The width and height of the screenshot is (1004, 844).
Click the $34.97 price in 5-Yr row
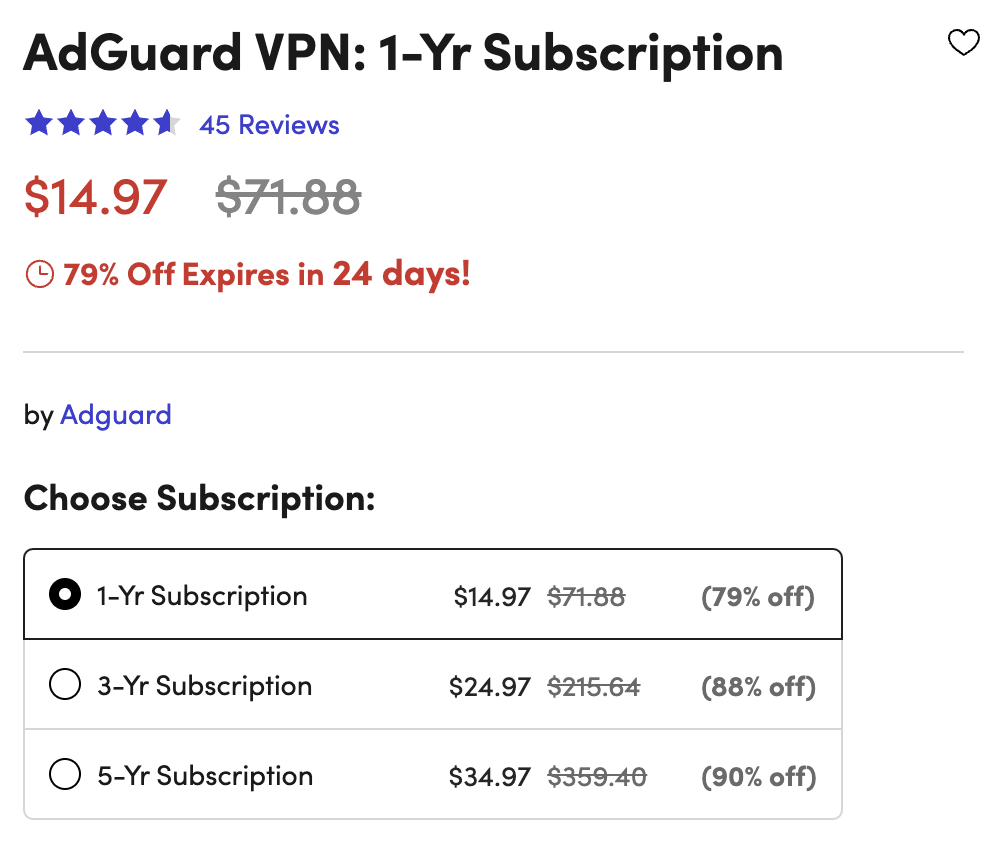490,777
